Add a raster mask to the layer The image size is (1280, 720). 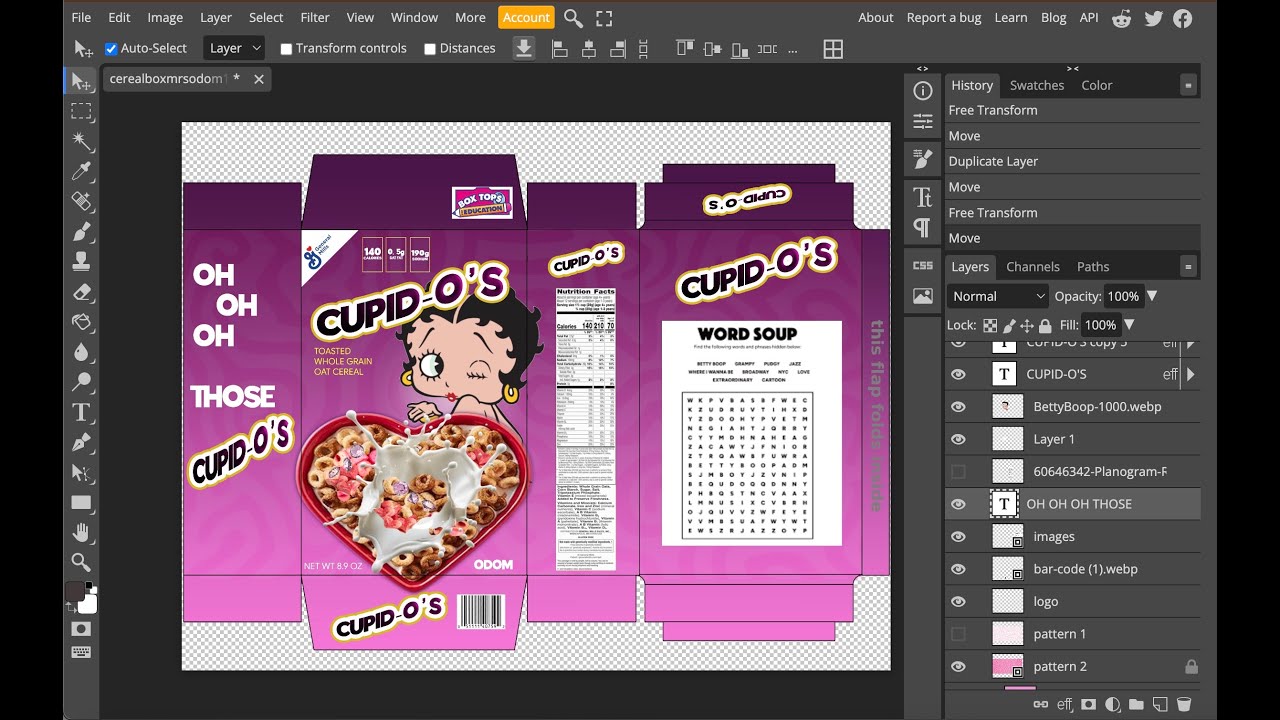pyautogui.click(x=1089, y=704)
